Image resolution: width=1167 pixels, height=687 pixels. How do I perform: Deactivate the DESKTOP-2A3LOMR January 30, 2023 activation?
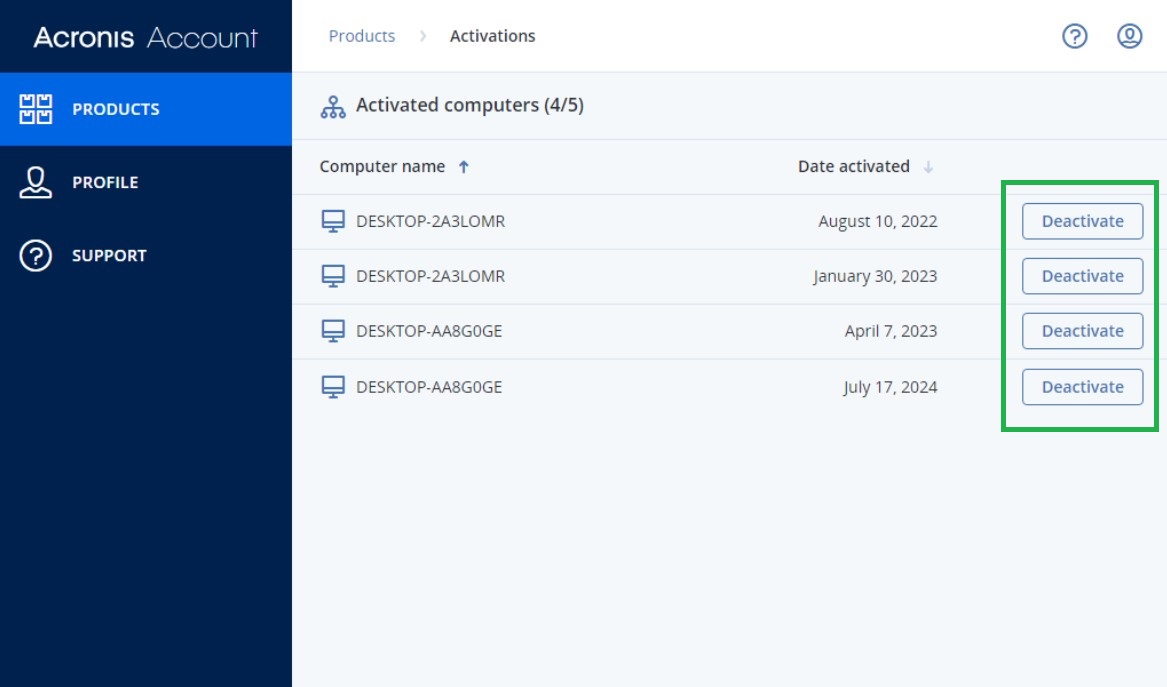click(x=1081, y=276)
